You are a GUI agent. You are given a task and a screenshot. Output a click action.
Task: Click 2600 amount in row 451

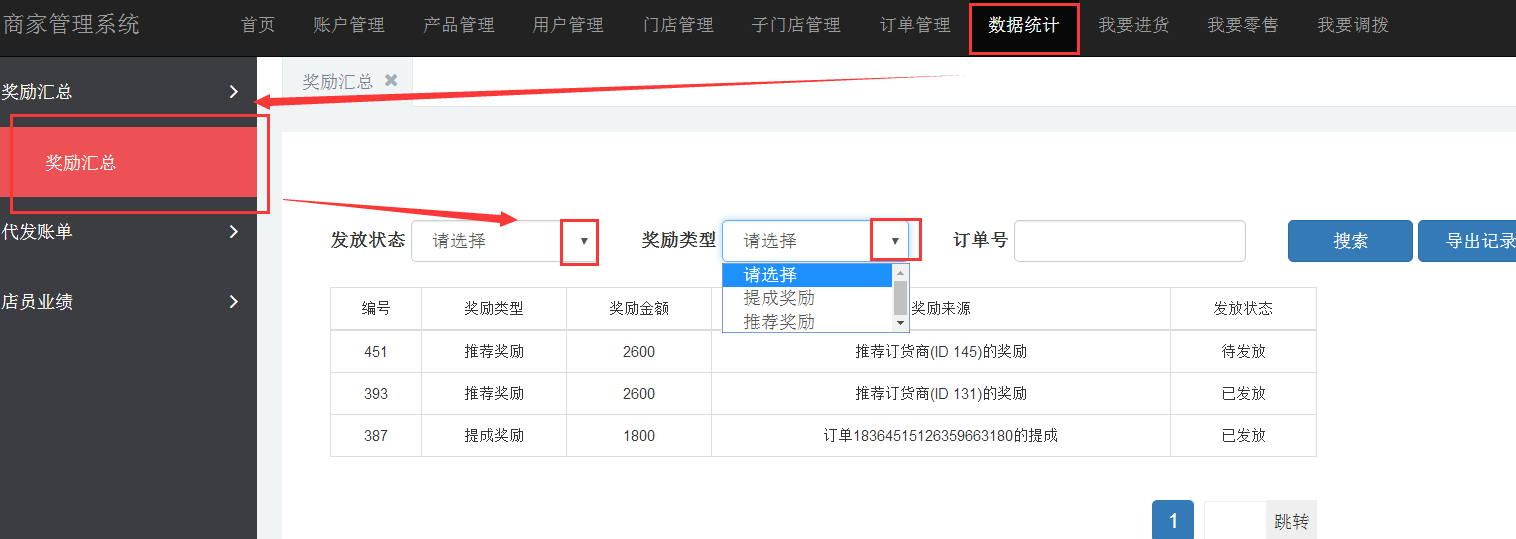tap(639, 352)
